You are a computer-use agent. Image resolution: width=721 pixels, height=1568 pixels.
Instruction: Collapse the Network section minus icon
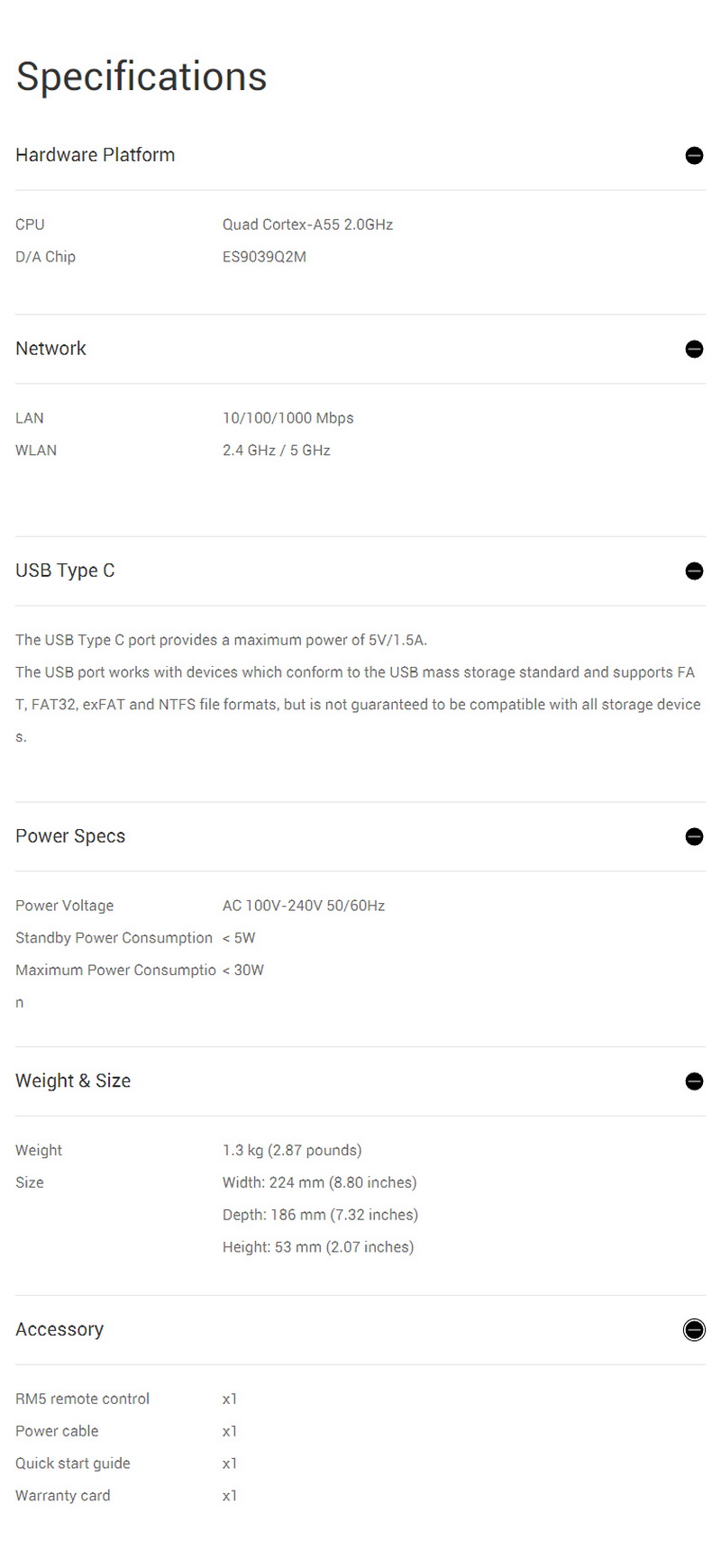pos(694,349)
